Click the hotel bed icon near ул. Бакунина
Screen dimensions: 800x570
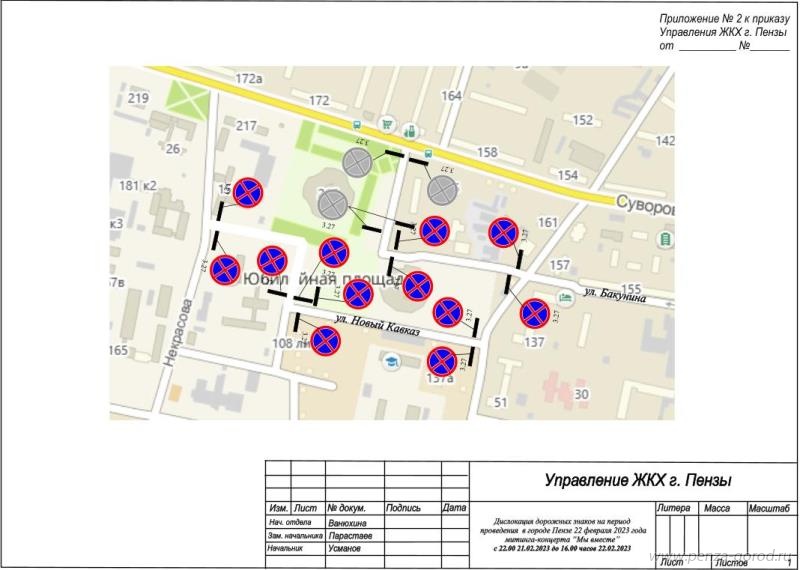pyautogui.click(x=565, y=296)
